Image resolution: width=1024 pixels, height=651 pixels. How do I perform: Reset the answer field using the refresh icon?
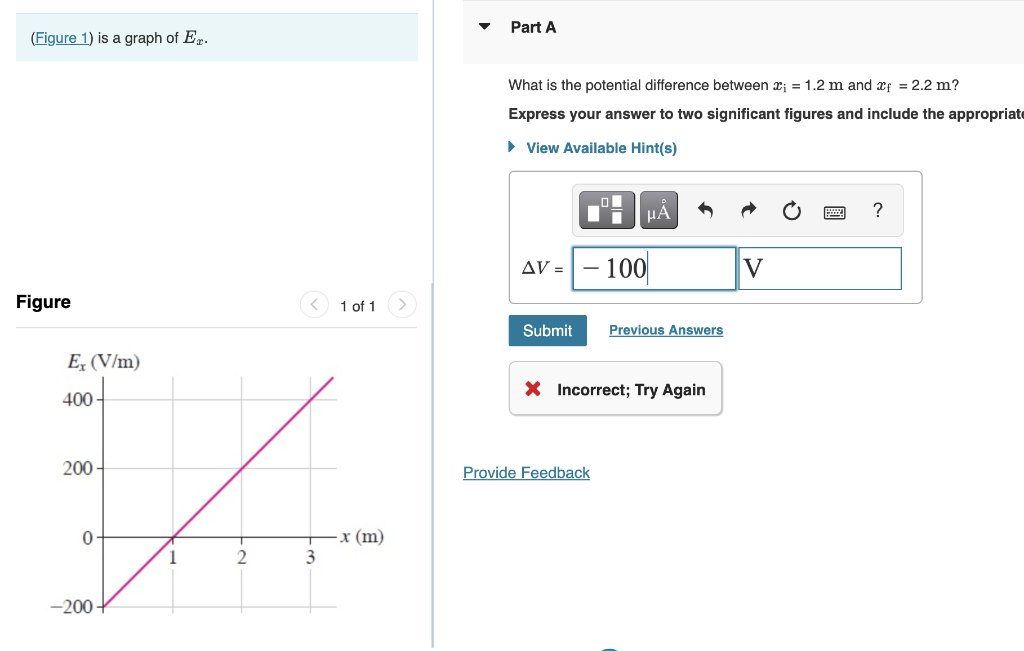click(x=791, y=210)
